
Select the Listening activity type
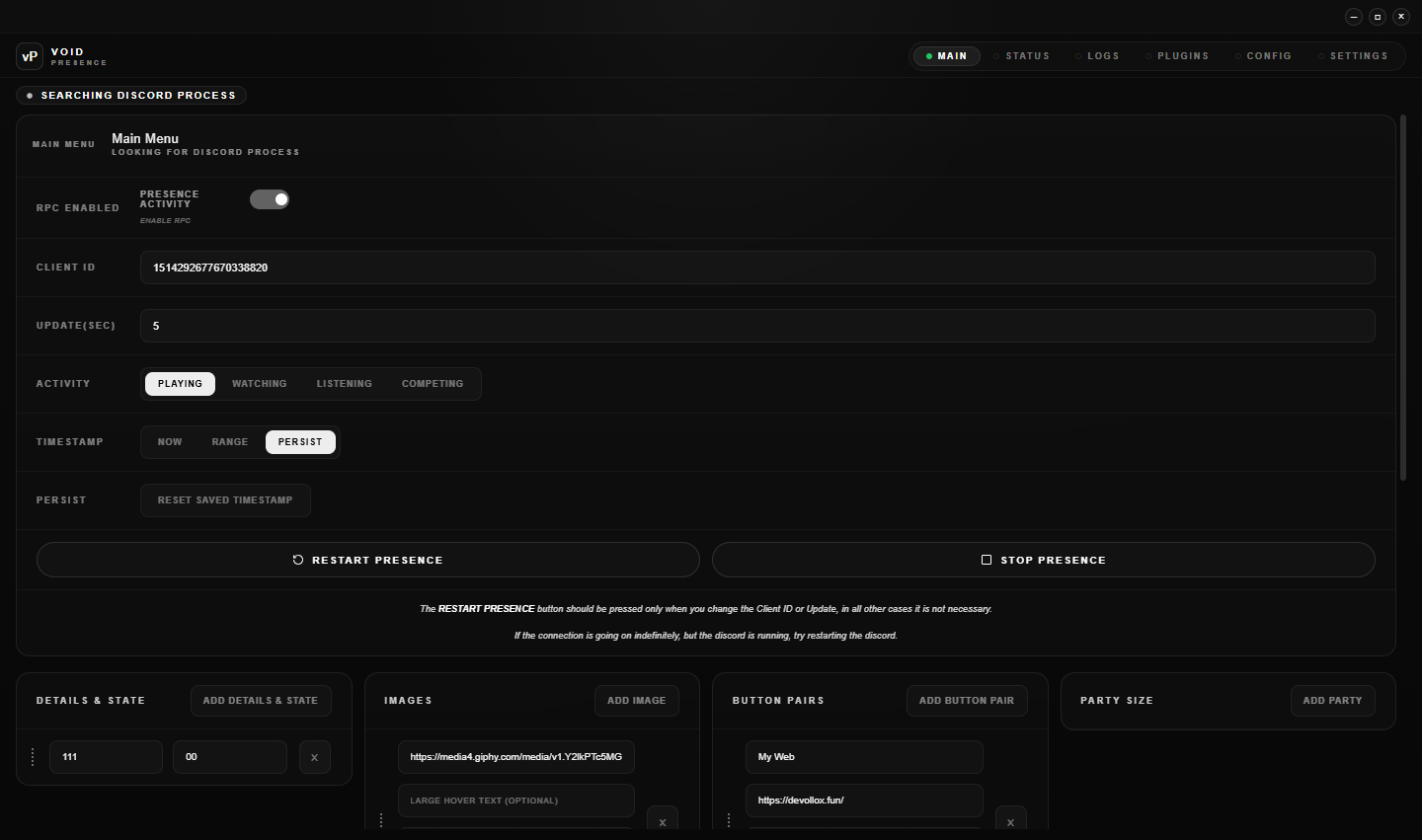tap(345, 384)
